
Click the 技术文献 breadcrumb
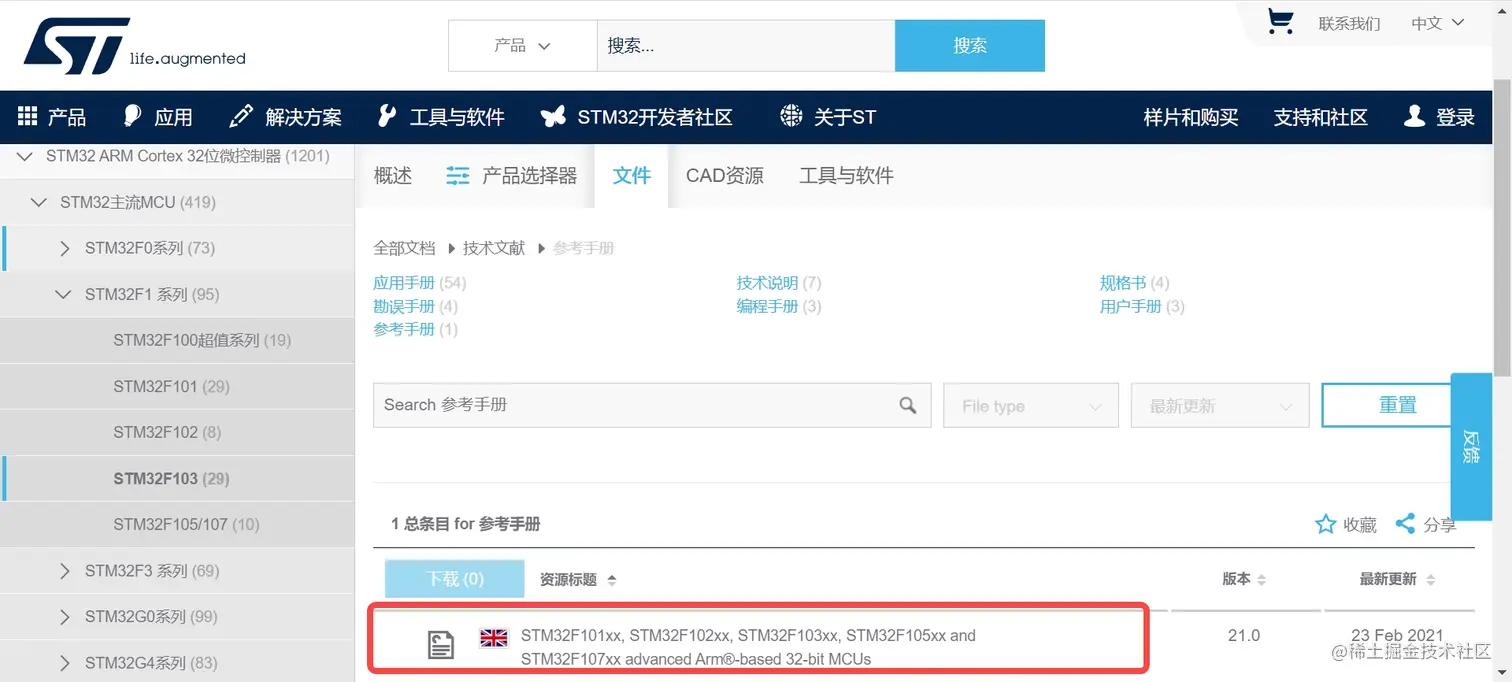click(x=494, y=248)
